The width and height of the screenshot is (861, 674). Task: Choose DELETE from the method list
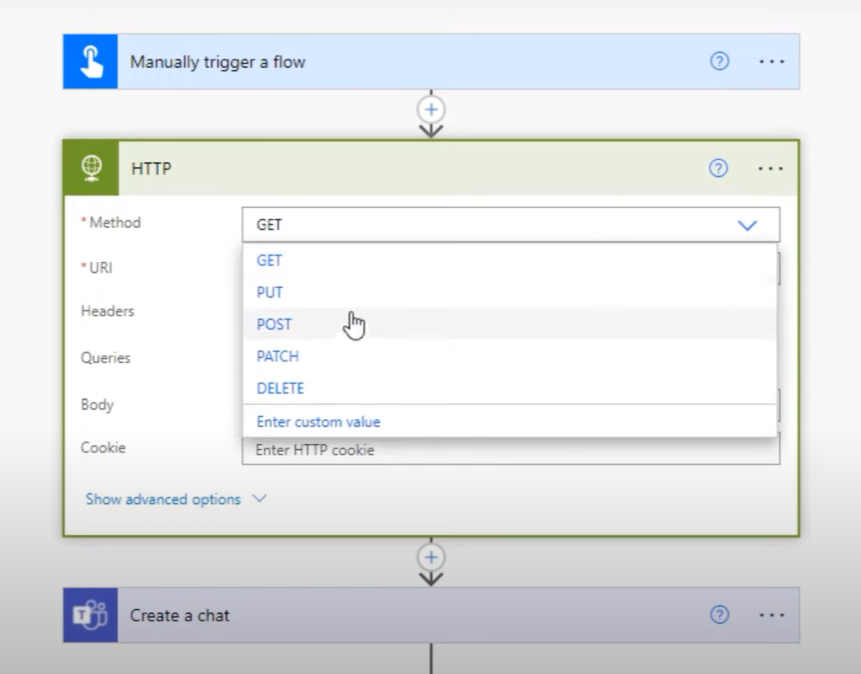click(x=510, y=388)
